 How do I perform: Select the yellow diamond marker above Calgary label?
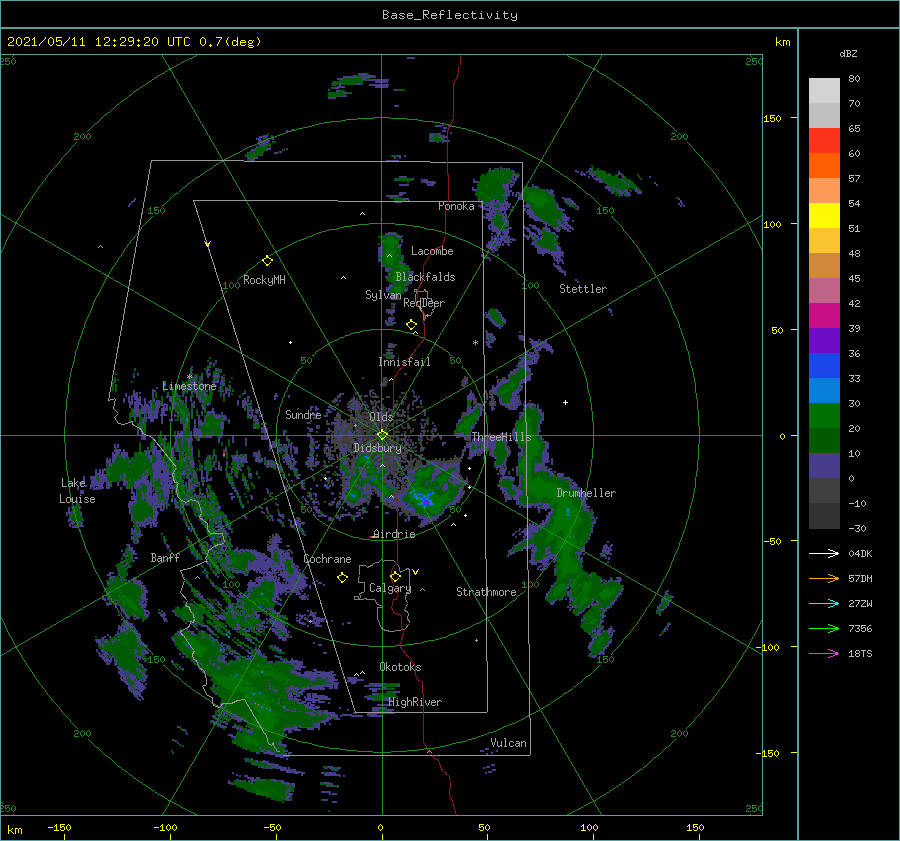pyautogui.click(x=395, y=576)
